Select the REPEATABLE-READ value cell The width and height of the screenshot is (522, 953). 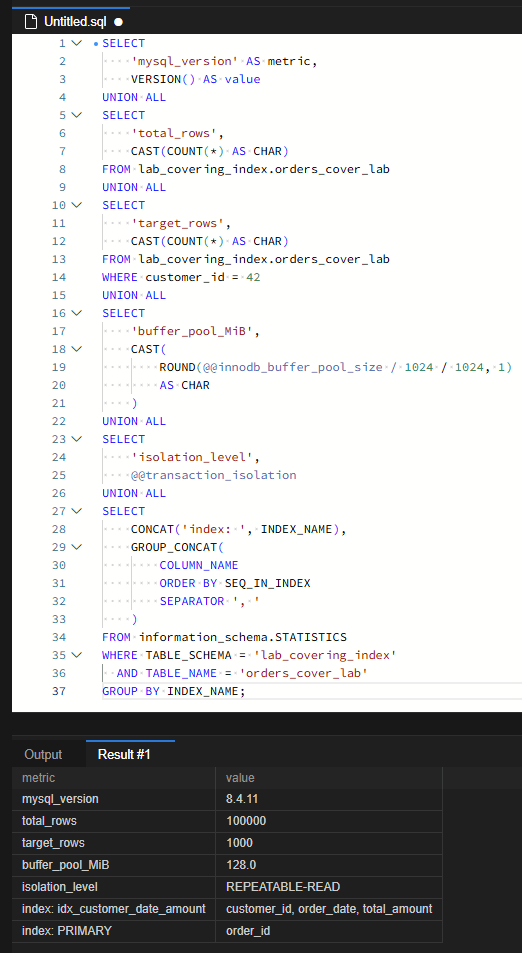(329, 887)
